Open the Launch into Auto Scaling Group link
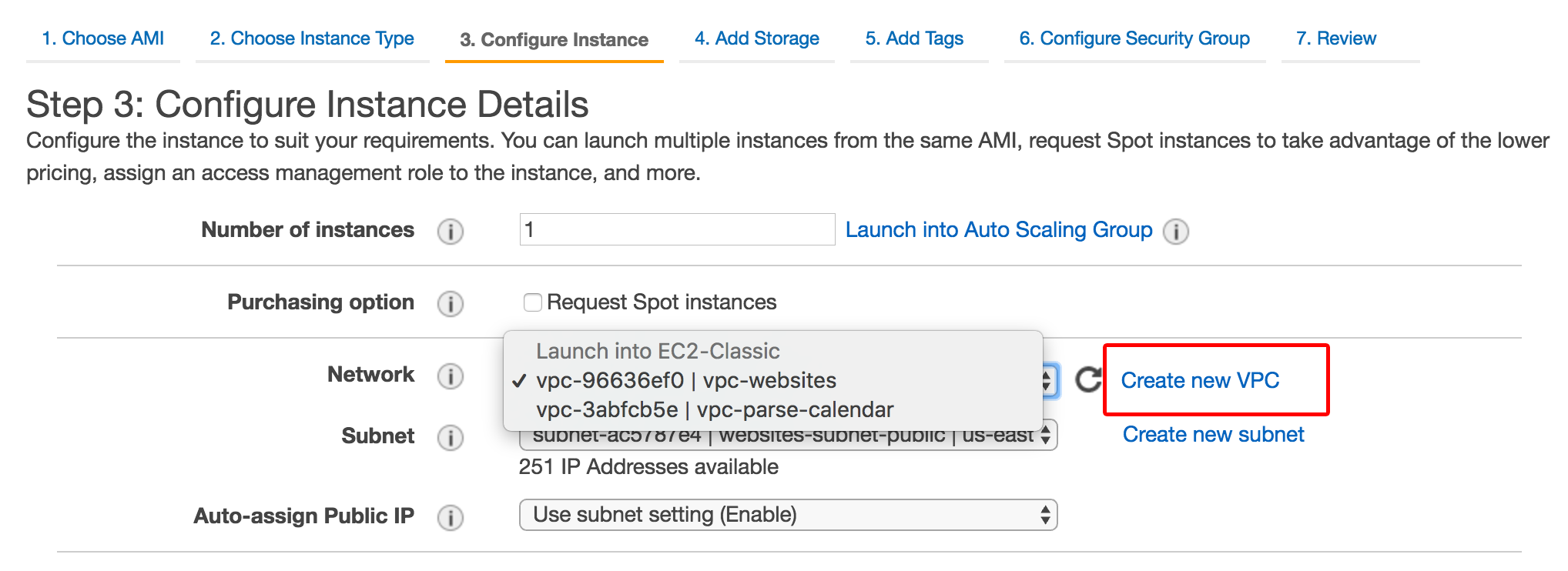Image resolution: width=1568 pixels, height=571 pixels. coord(999,230)
